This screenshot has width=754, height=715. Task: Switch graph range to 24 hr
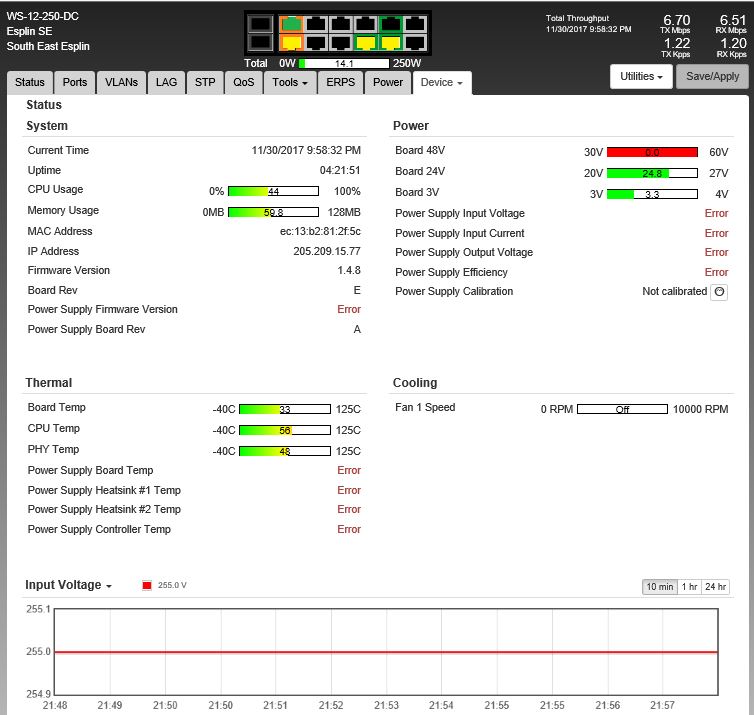715,587
